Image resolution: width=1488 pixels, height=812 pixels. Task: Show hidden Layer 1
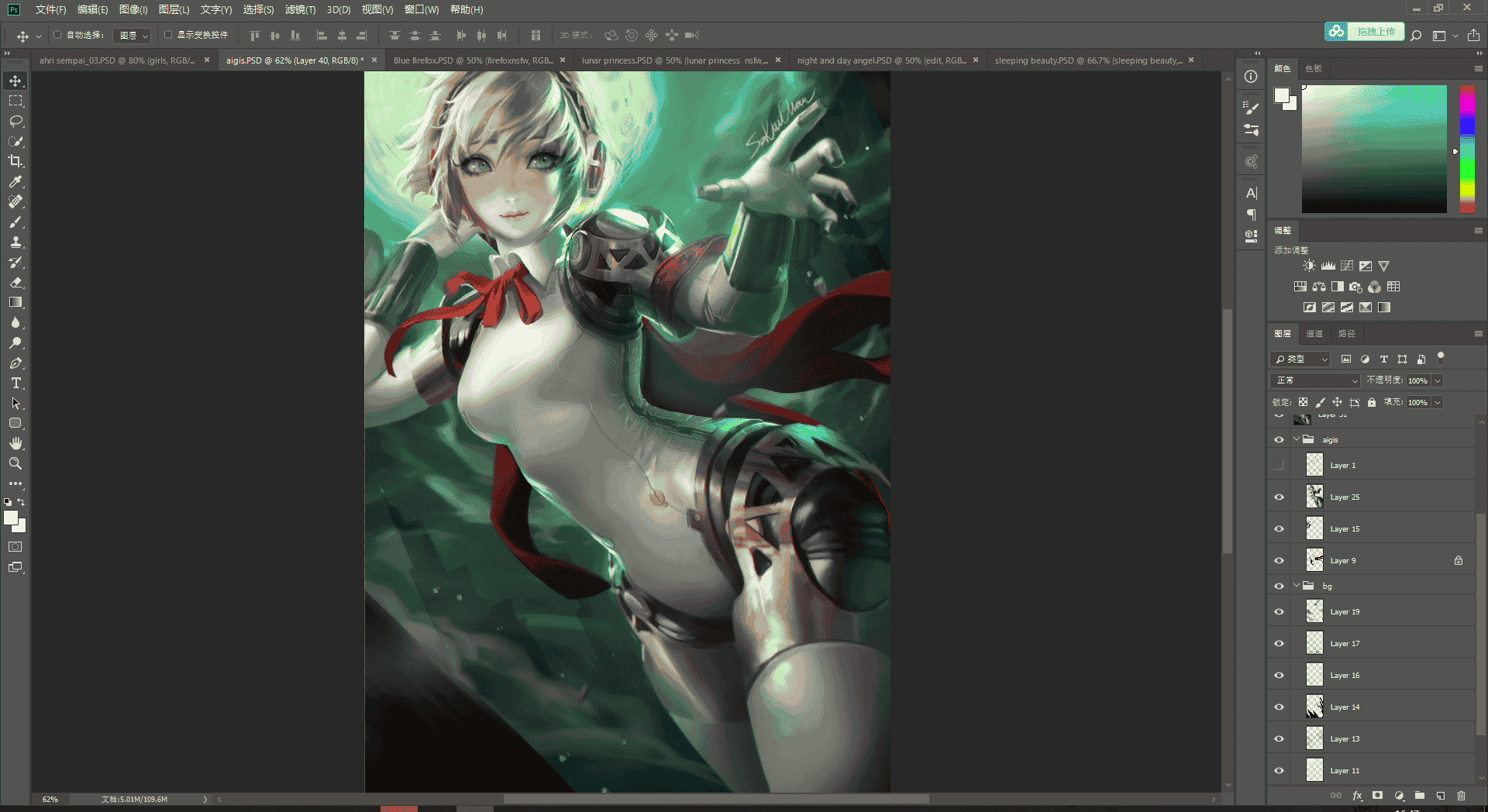[1279, 465]
